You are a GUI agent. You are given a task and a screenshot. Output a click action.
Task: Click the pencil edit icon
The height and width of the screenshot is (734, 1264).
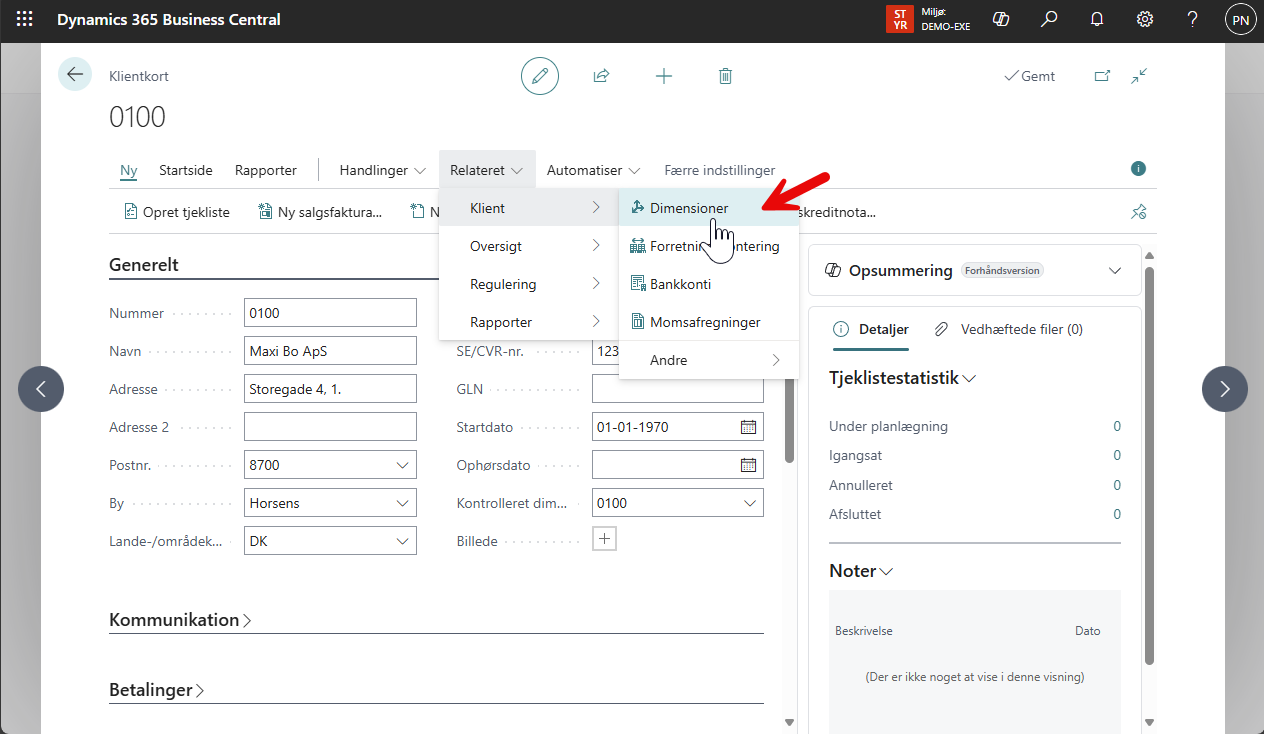(540, 76)
